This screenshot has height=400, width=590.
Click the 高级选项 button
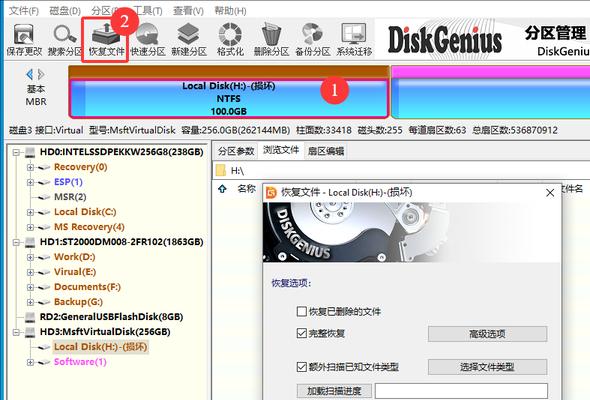click(x=487, y=334)
